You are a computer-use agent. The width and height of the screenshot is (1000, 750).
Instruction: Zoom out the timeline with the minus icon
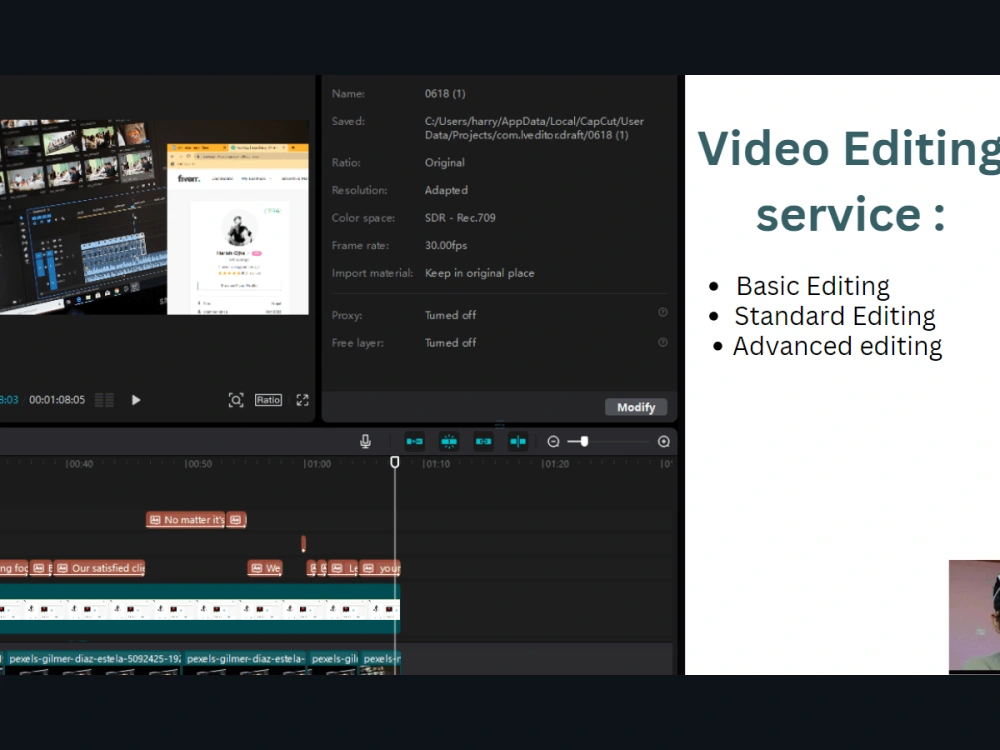coord(554,441)
